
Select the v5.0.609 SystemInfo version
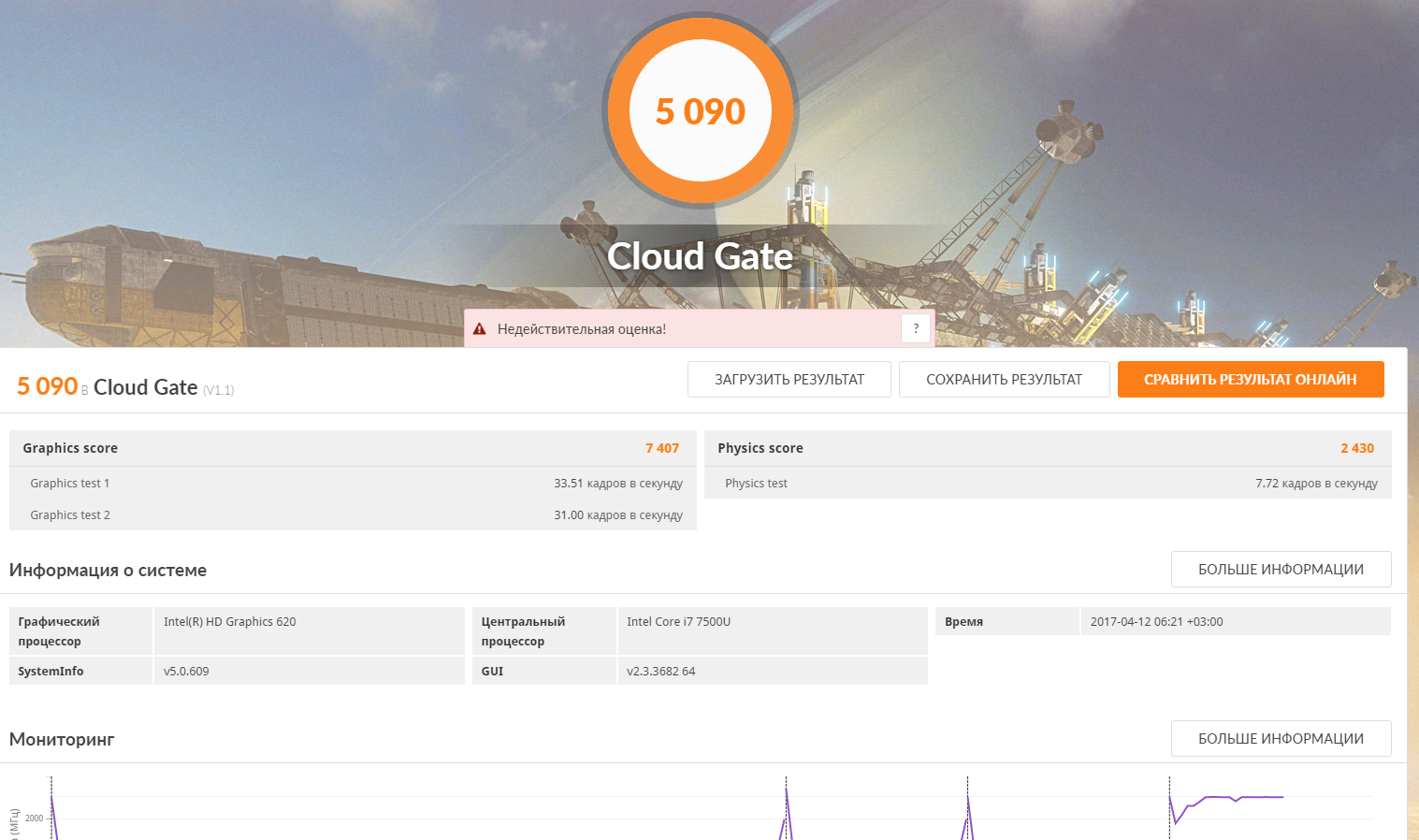(x=186, y=672)
